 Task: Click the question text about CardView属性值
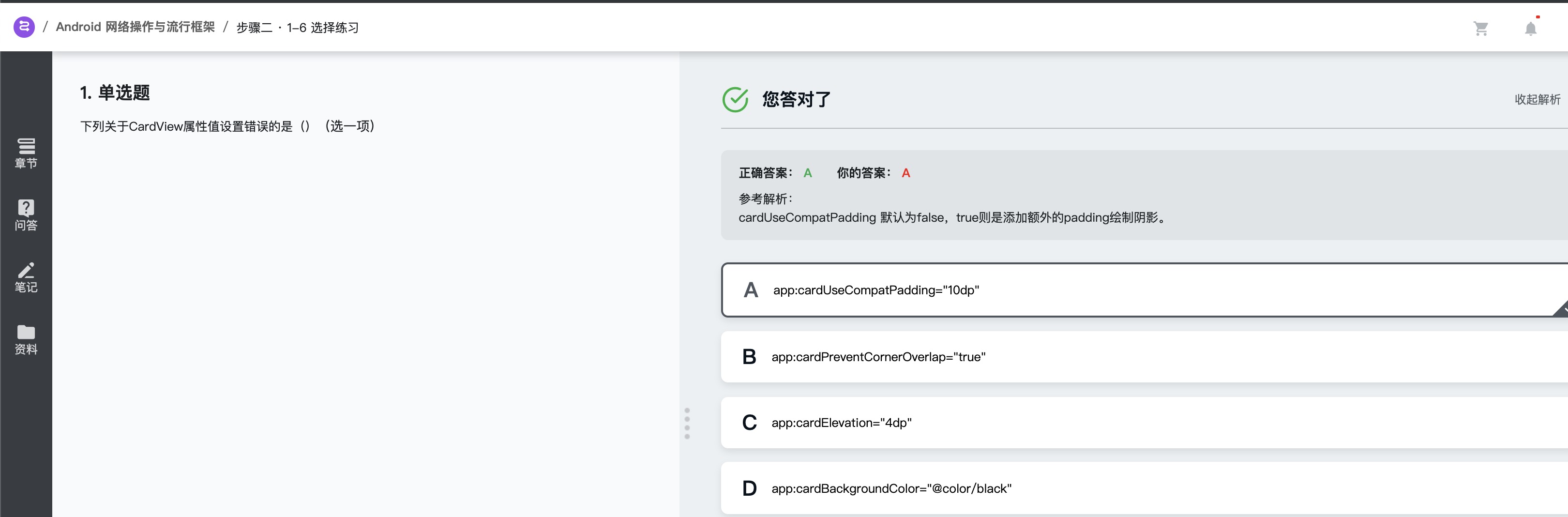click(x=228, y=126)
